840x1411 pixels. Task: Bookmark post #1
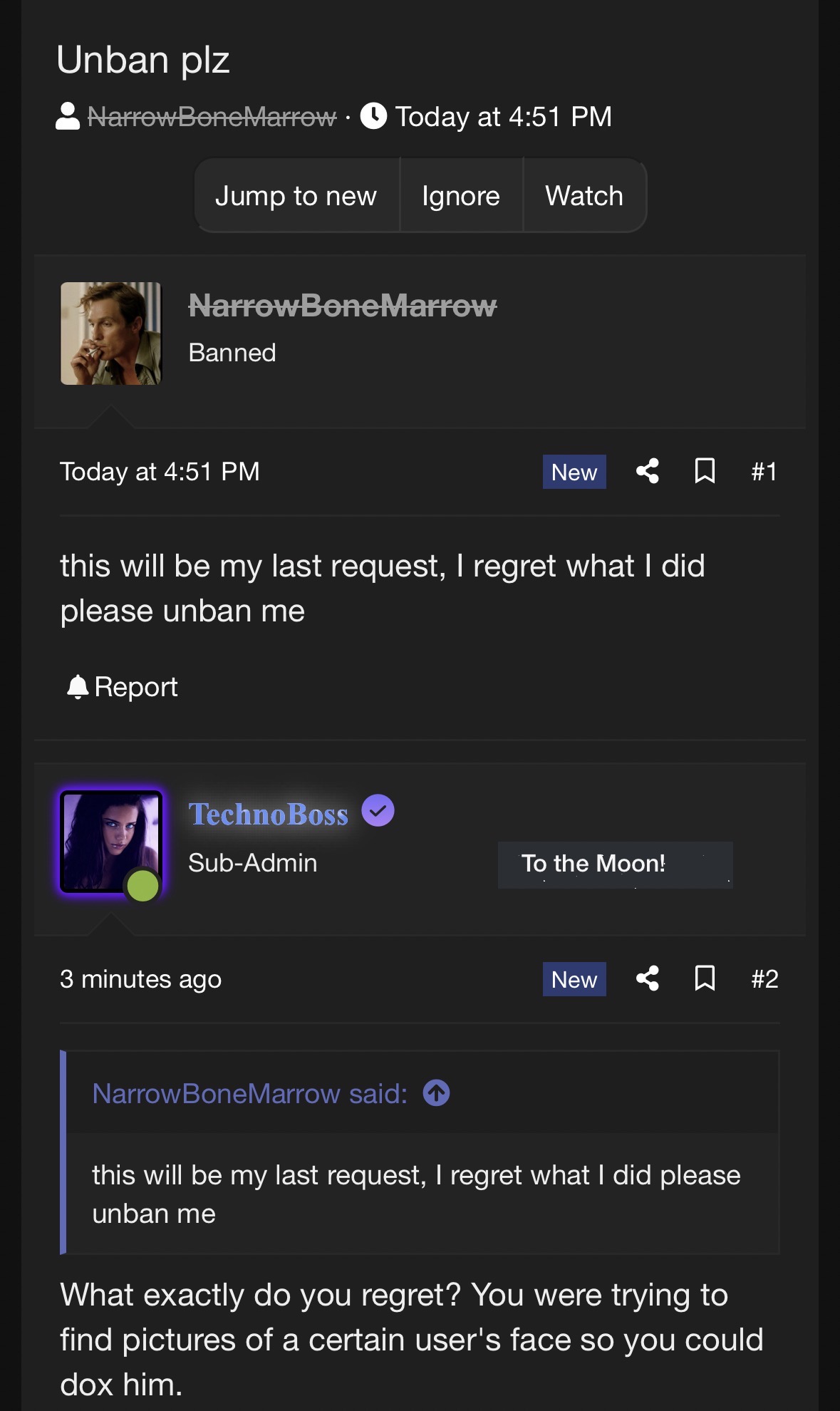(705, 471)
